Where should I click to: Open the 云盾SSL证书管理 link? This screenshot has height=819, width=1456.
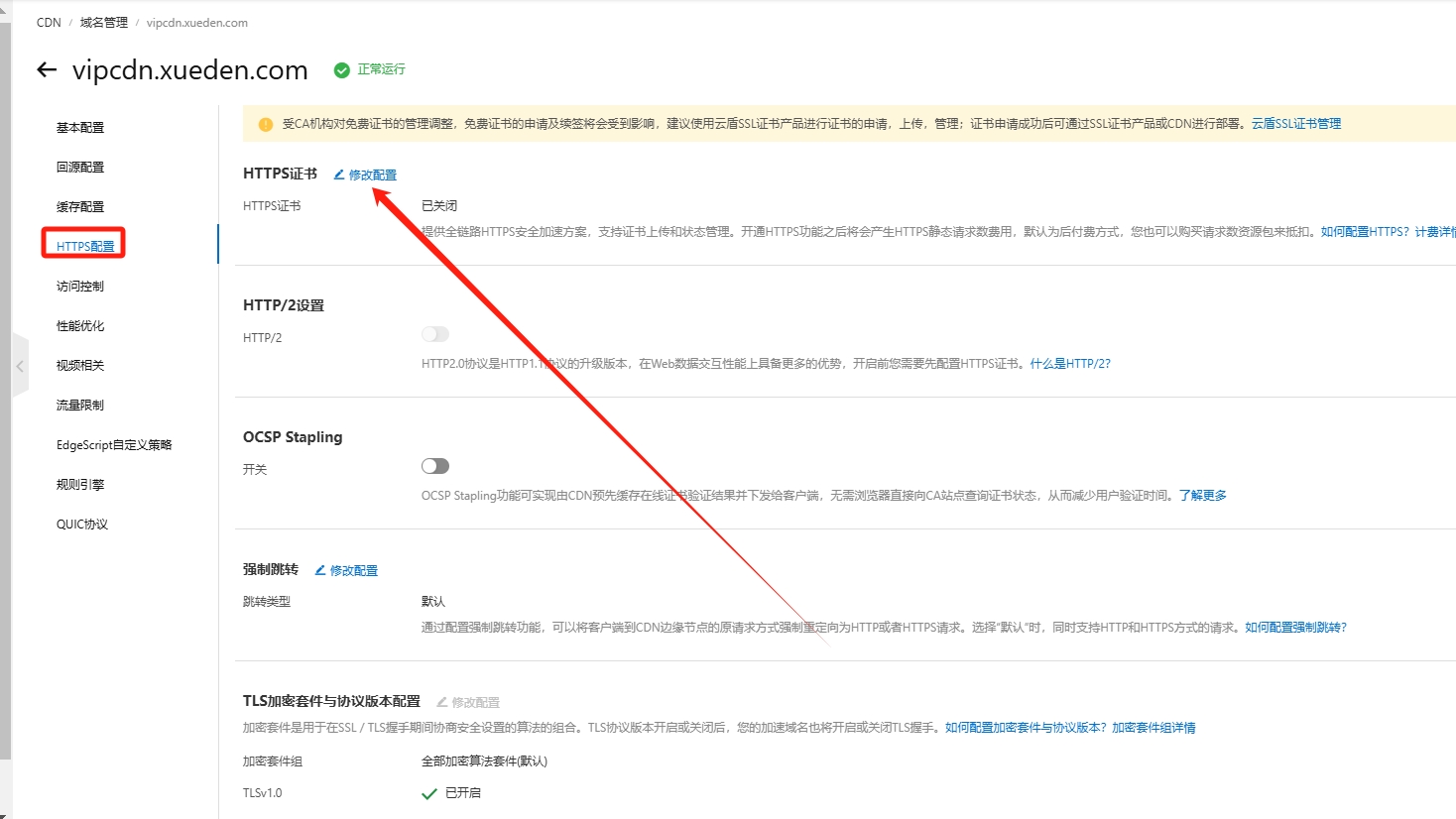click(1295, 124)
